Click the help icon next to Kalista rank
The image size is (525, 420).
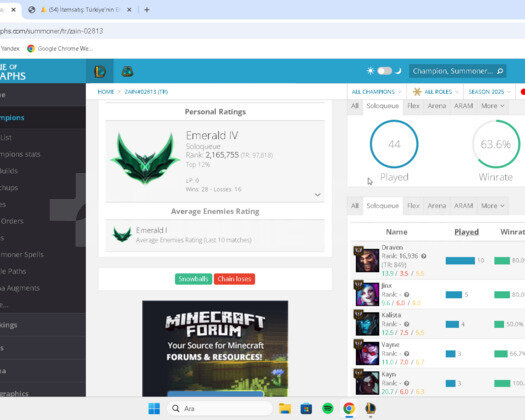(x=406, y=324)
